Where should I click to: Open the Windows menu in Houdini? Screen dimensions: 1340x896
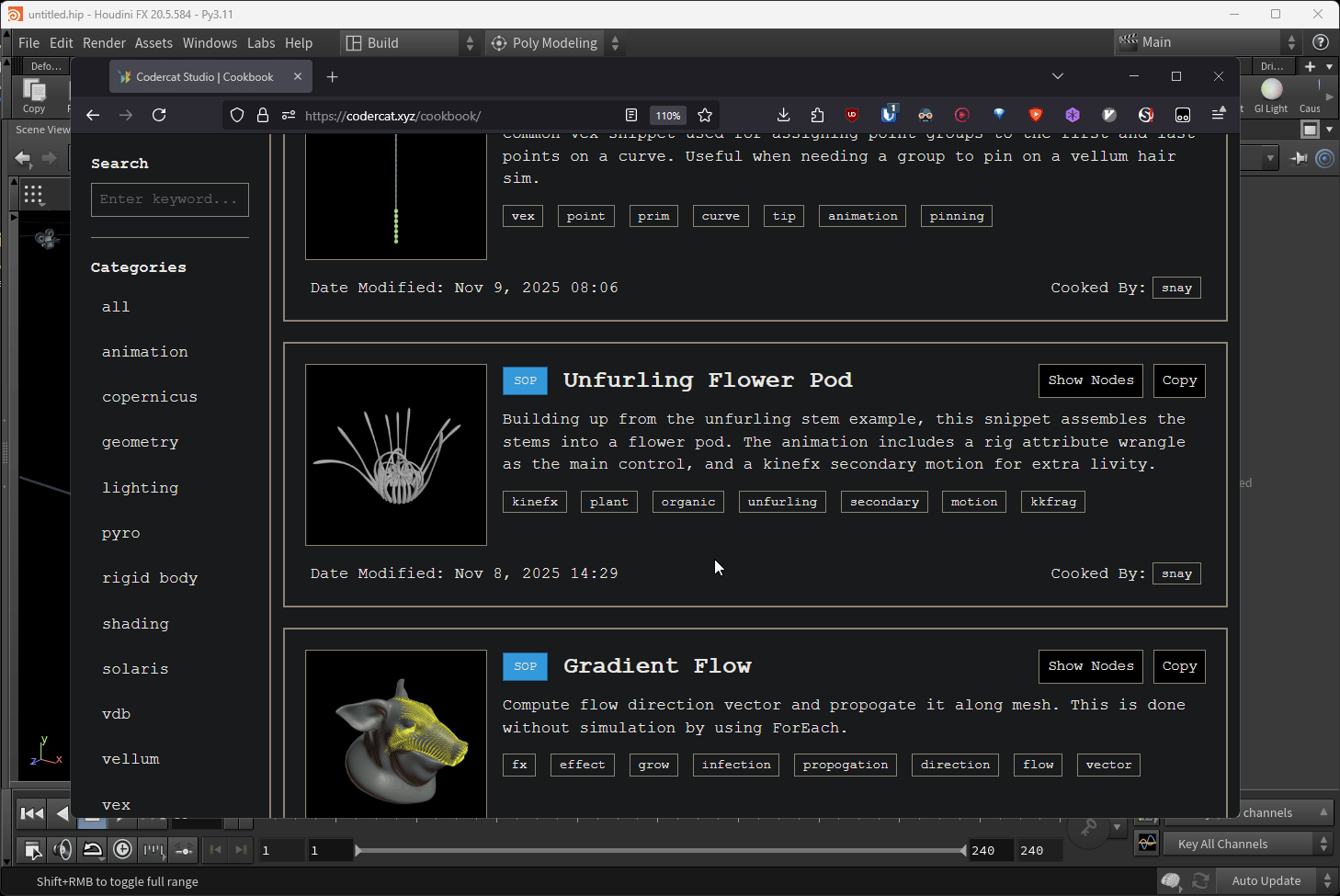[x=210, y=43]
